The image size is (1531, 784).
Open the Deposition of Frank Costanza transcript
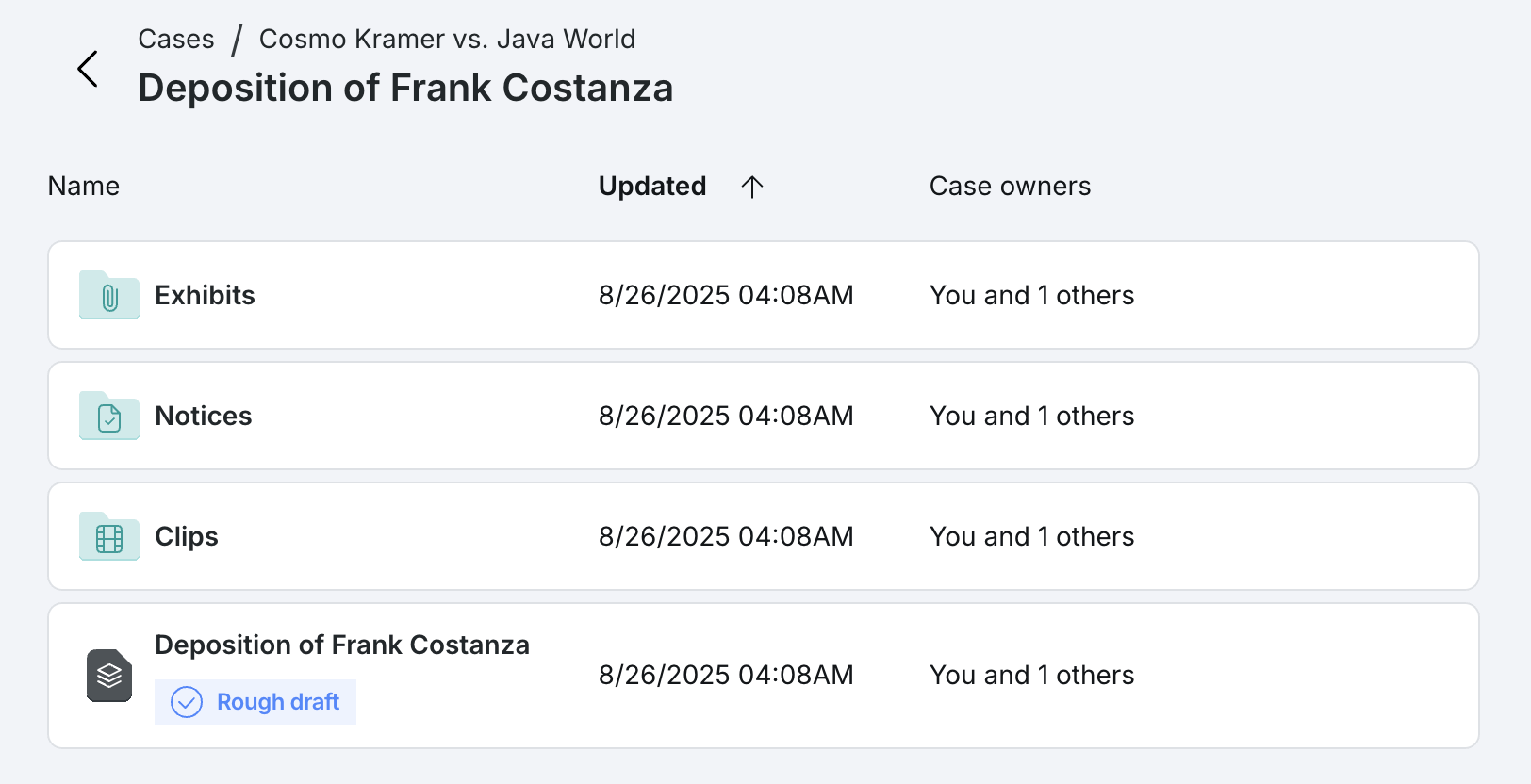click(x=342, y=645)
